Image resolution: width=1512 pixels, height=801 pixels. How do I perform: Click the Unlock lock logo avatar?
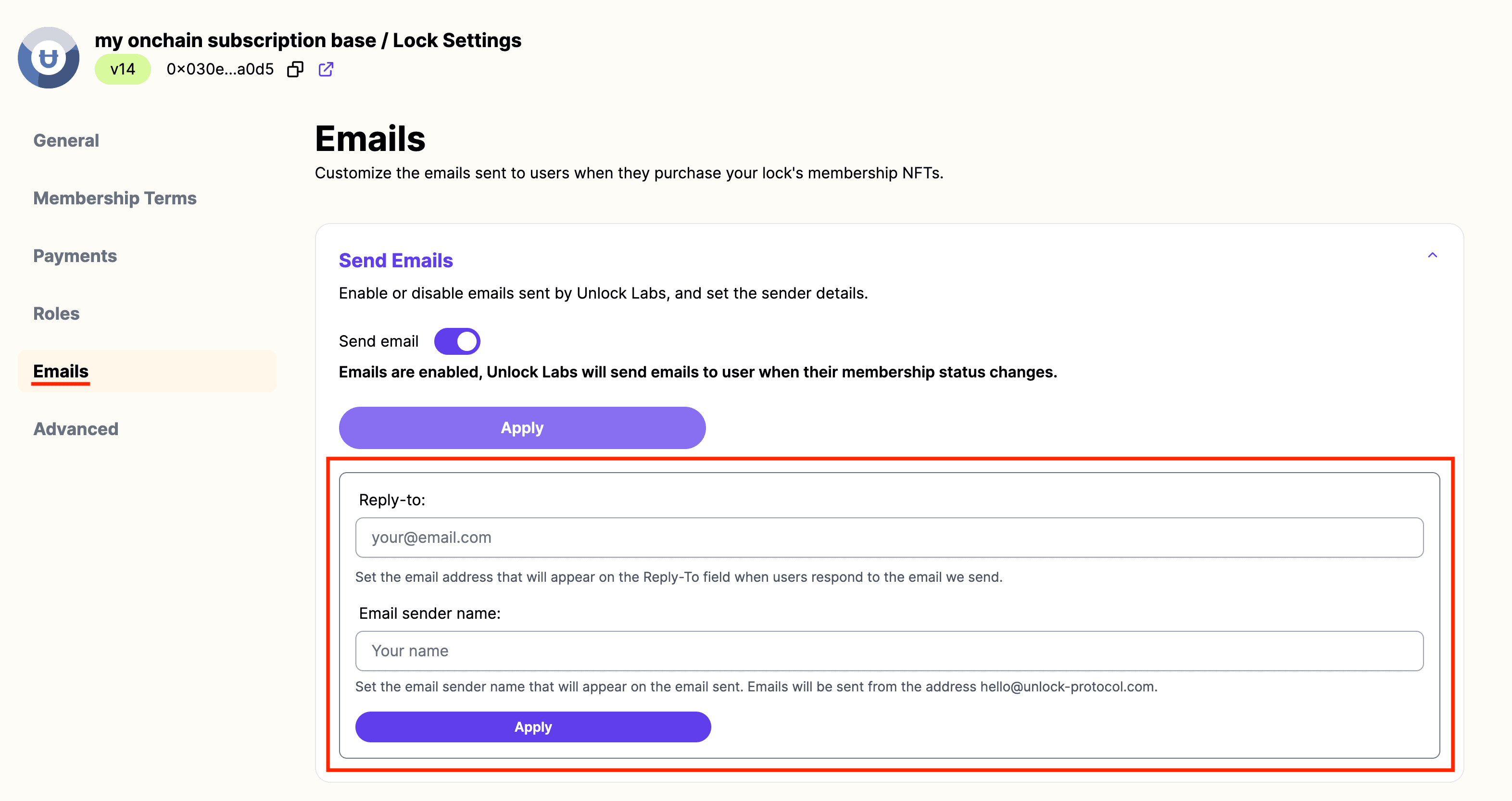coord(49,58)
